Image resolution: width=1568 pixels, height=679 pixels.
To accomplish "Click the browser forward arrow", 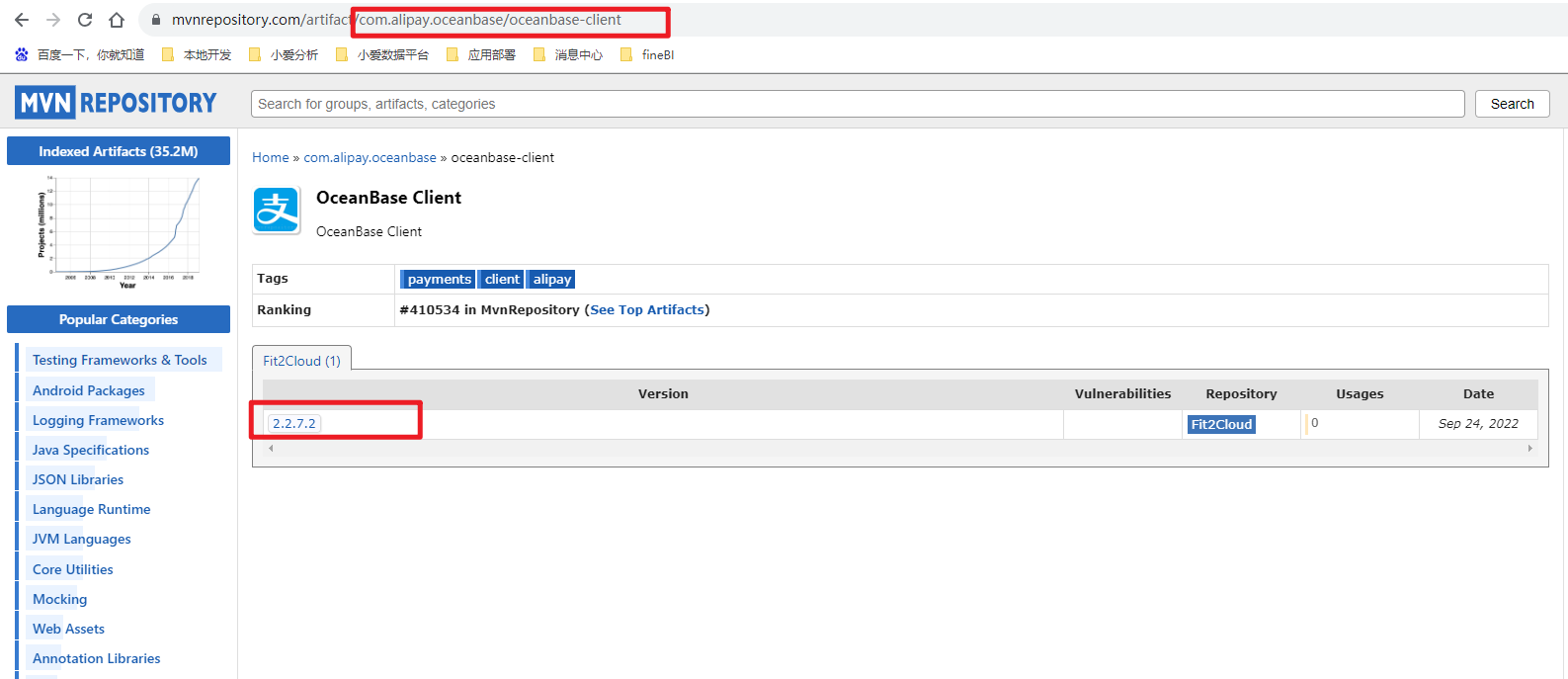I will click(53, 20).
